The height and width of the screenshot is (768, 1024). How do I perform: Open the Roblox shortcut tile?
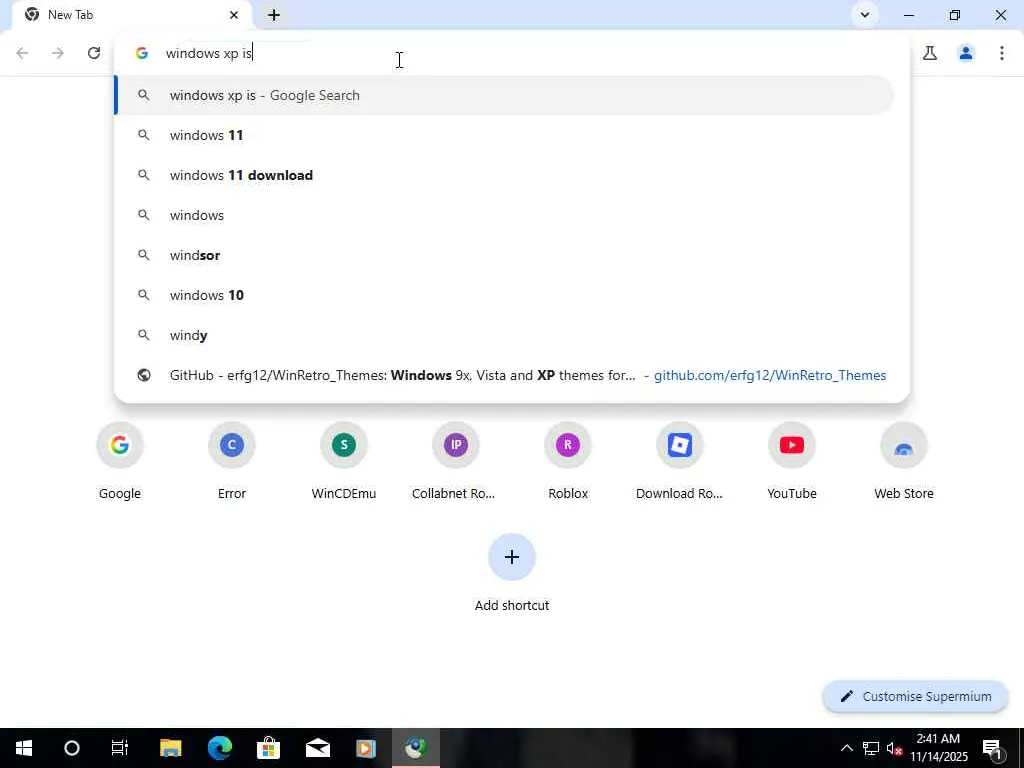point(568,461)
